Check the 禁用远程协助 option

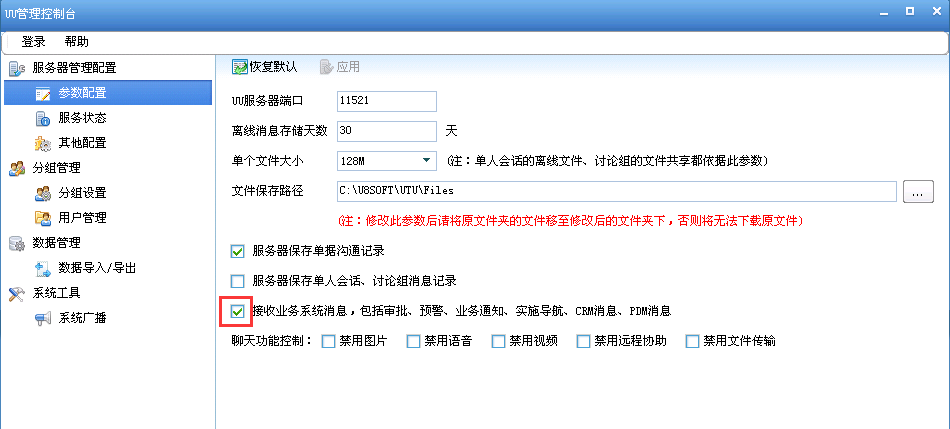(x=583, y=342)
